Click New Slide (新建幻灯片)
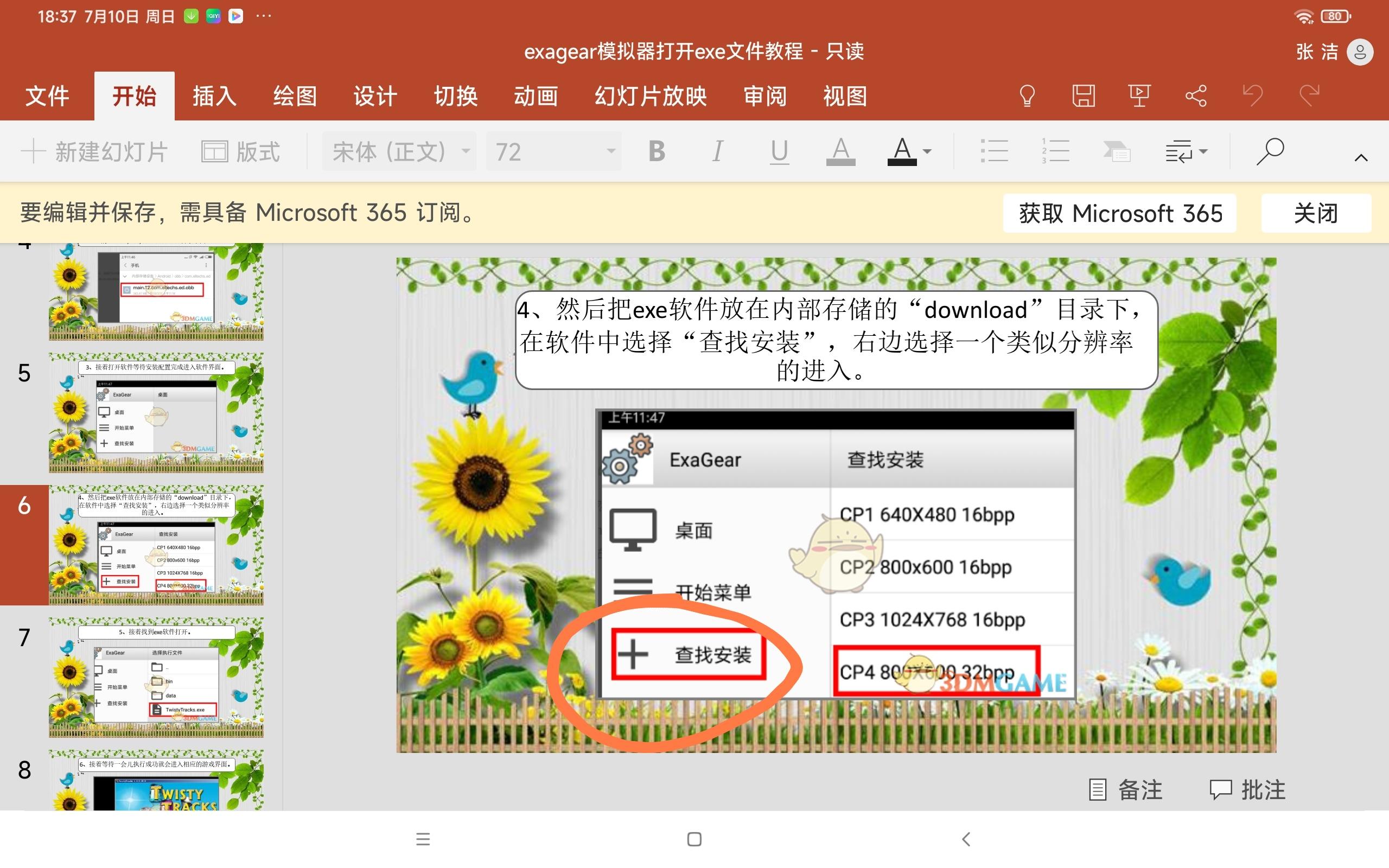 (95, 152)
